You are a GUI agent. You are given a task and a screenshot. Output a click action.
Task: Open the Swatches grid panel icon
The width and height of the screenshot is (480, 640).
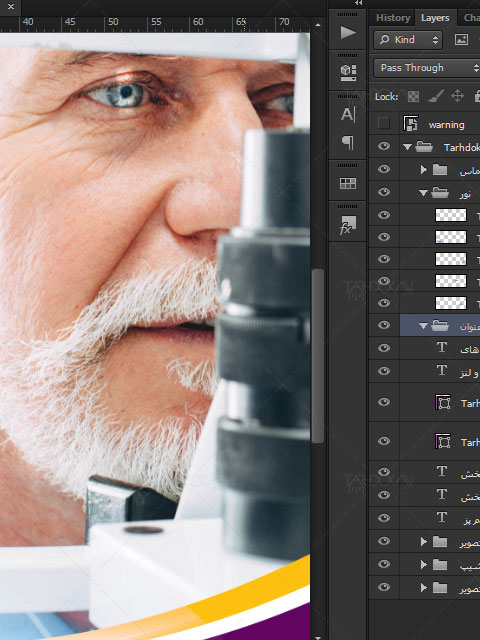348,184
